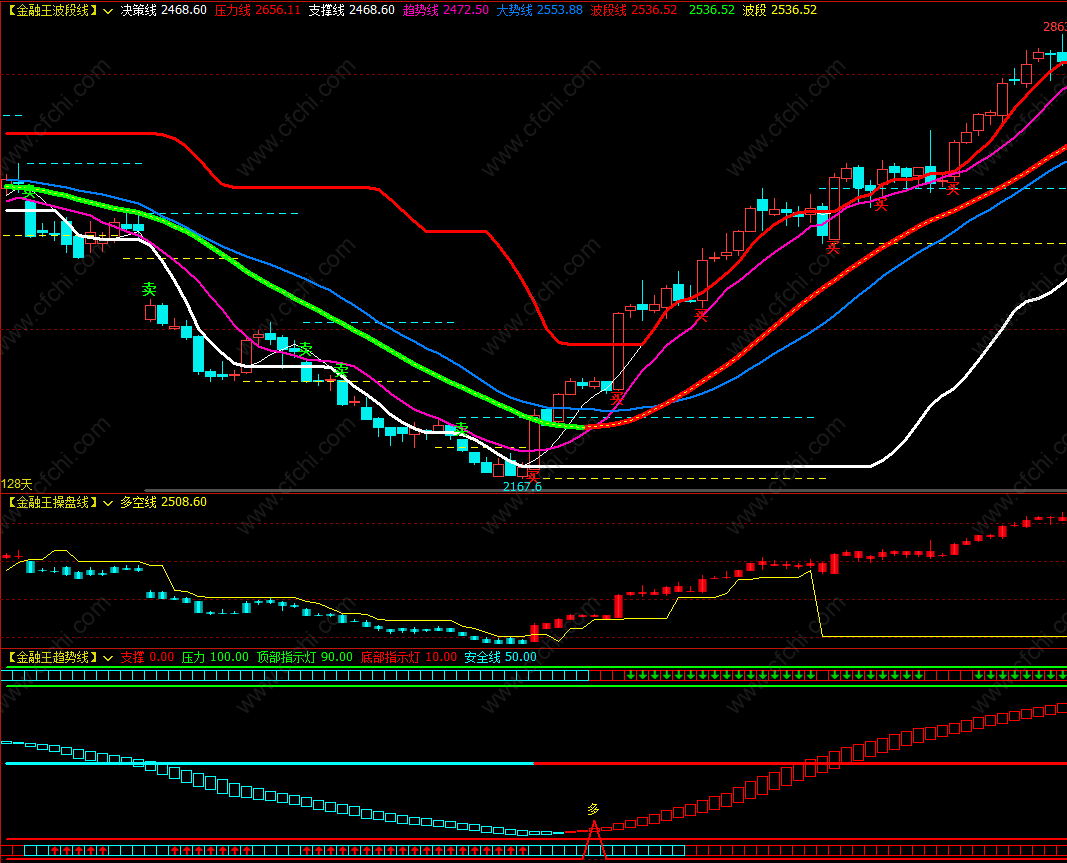Click the 底部指示灯 10.00 readout
This screenshot has height=863, width=1067.
pyautogui.click(x=408, y=657)
